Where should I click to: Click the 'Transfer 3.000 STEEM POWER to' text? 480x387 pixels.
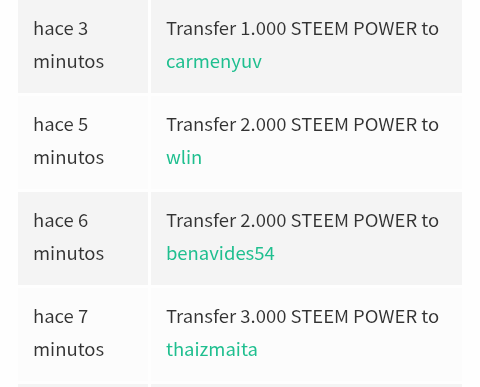302,317
